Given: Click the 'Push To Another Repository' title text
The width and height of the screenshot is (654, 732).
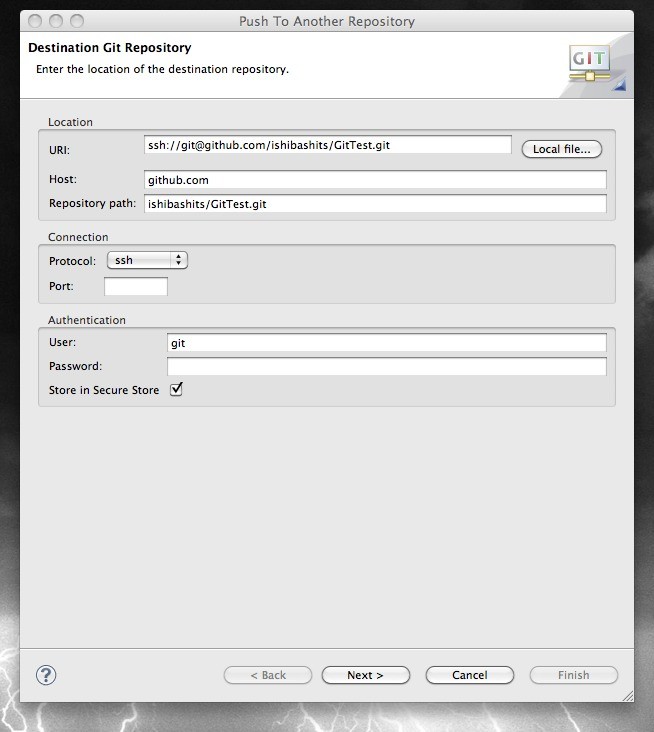Looking at the screenshot, I should (x=327, y=21).
